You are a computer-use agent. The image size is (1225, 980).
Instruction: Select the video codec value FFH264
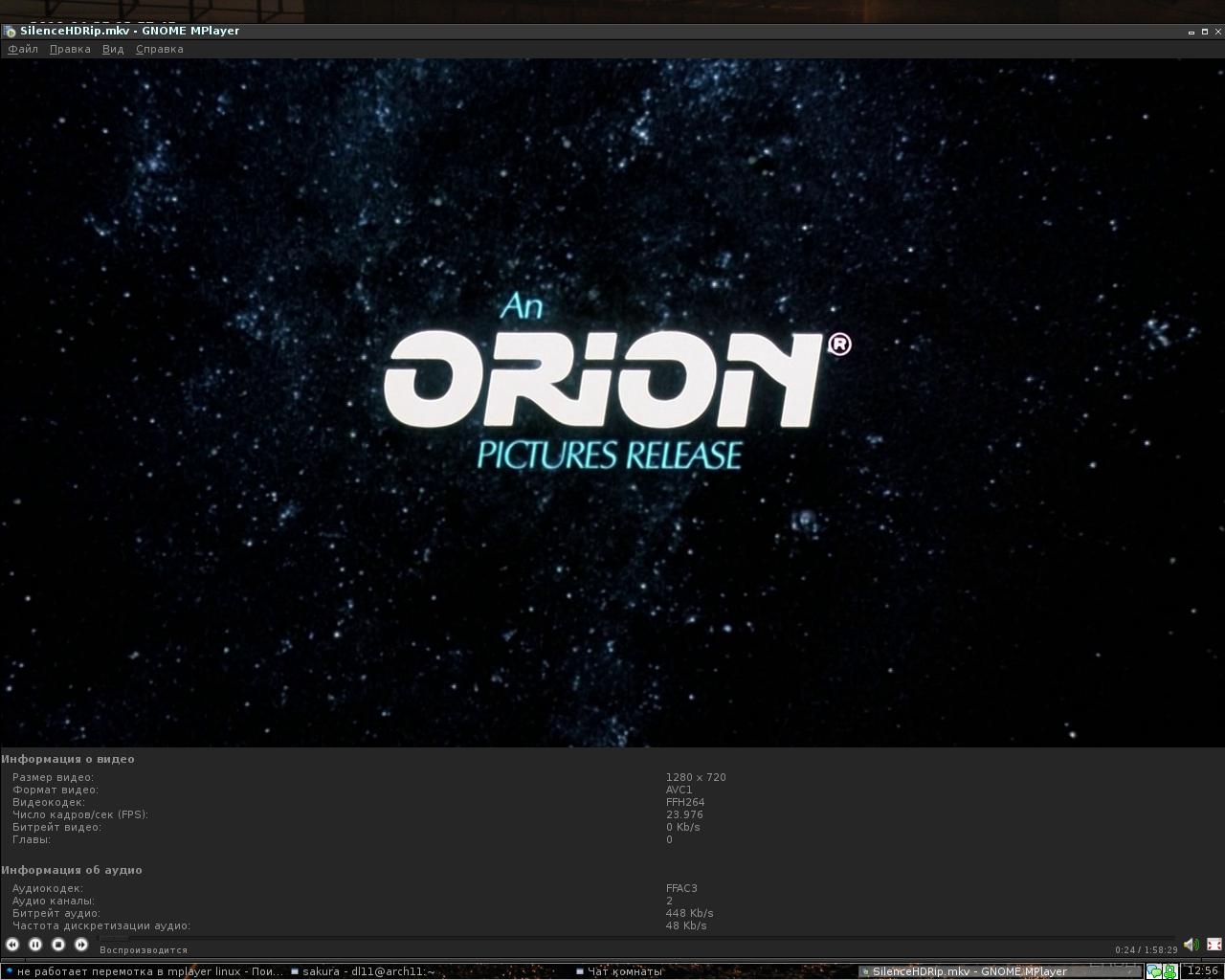coord(685,802)
